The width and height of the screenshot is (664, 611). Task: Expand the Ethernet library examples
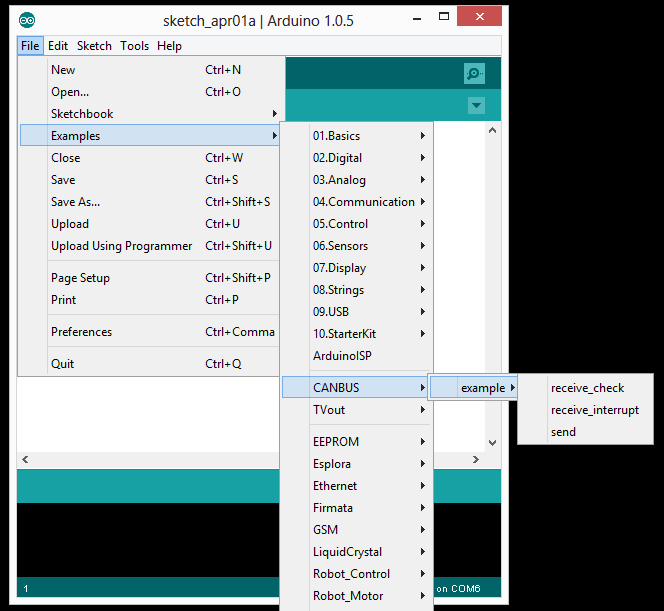(x=357, y=486)
